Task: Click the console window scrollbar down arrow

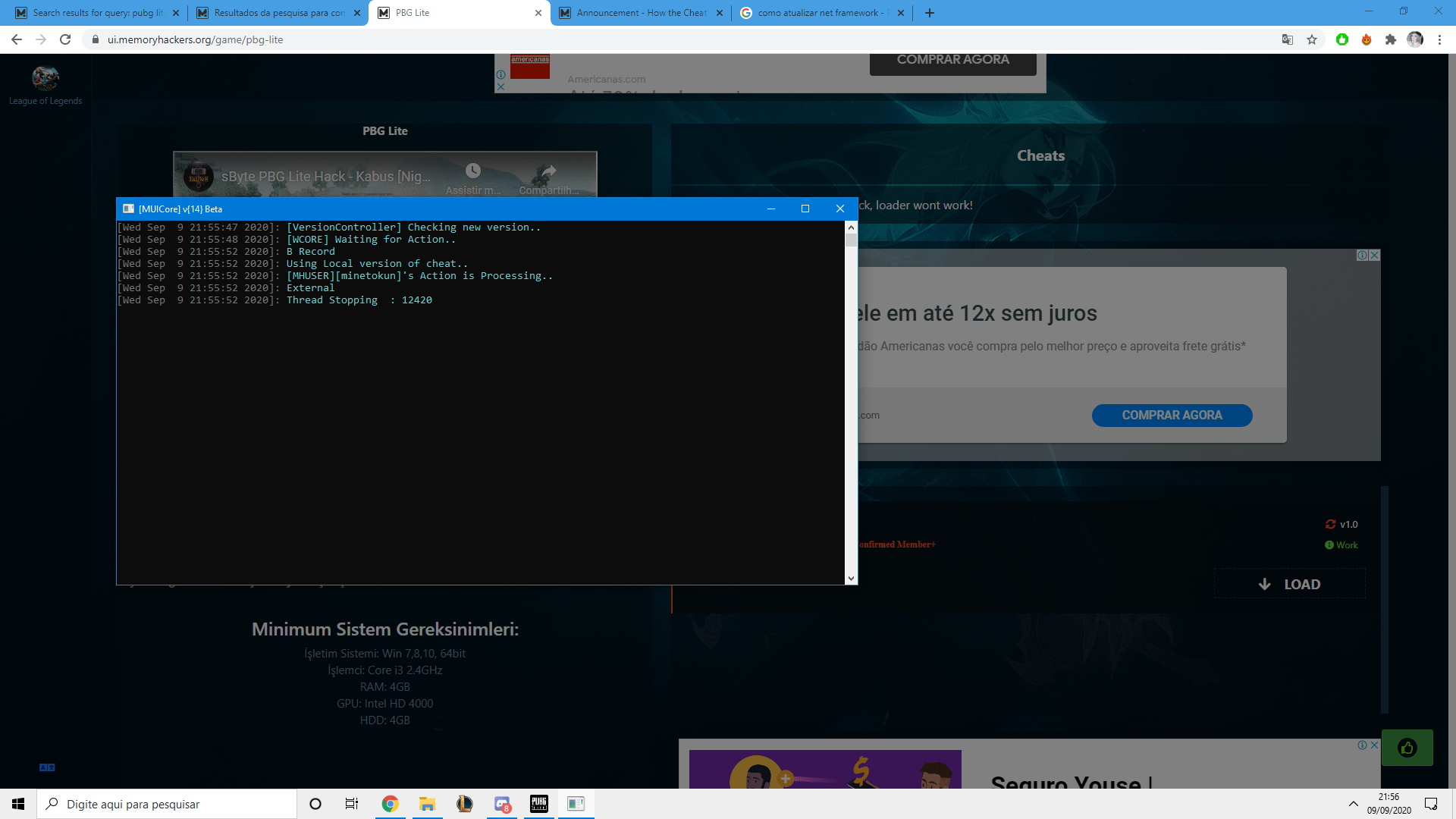Action: point(851,579)
